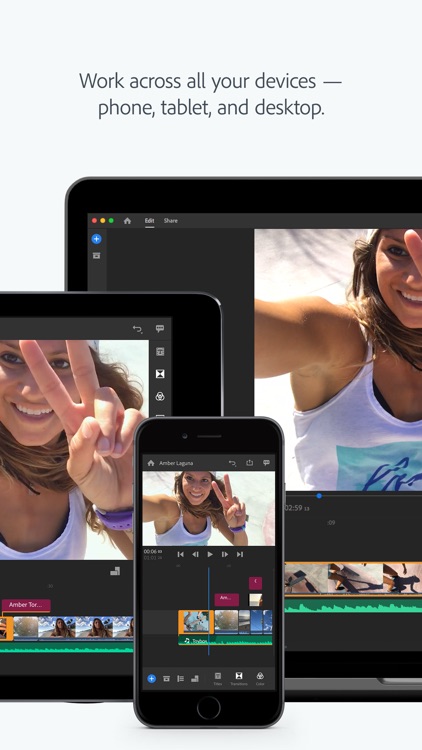
Task: Click the tablet's feedback speech bubble icon
Action: pyautogui.click(x=160, y=329)
